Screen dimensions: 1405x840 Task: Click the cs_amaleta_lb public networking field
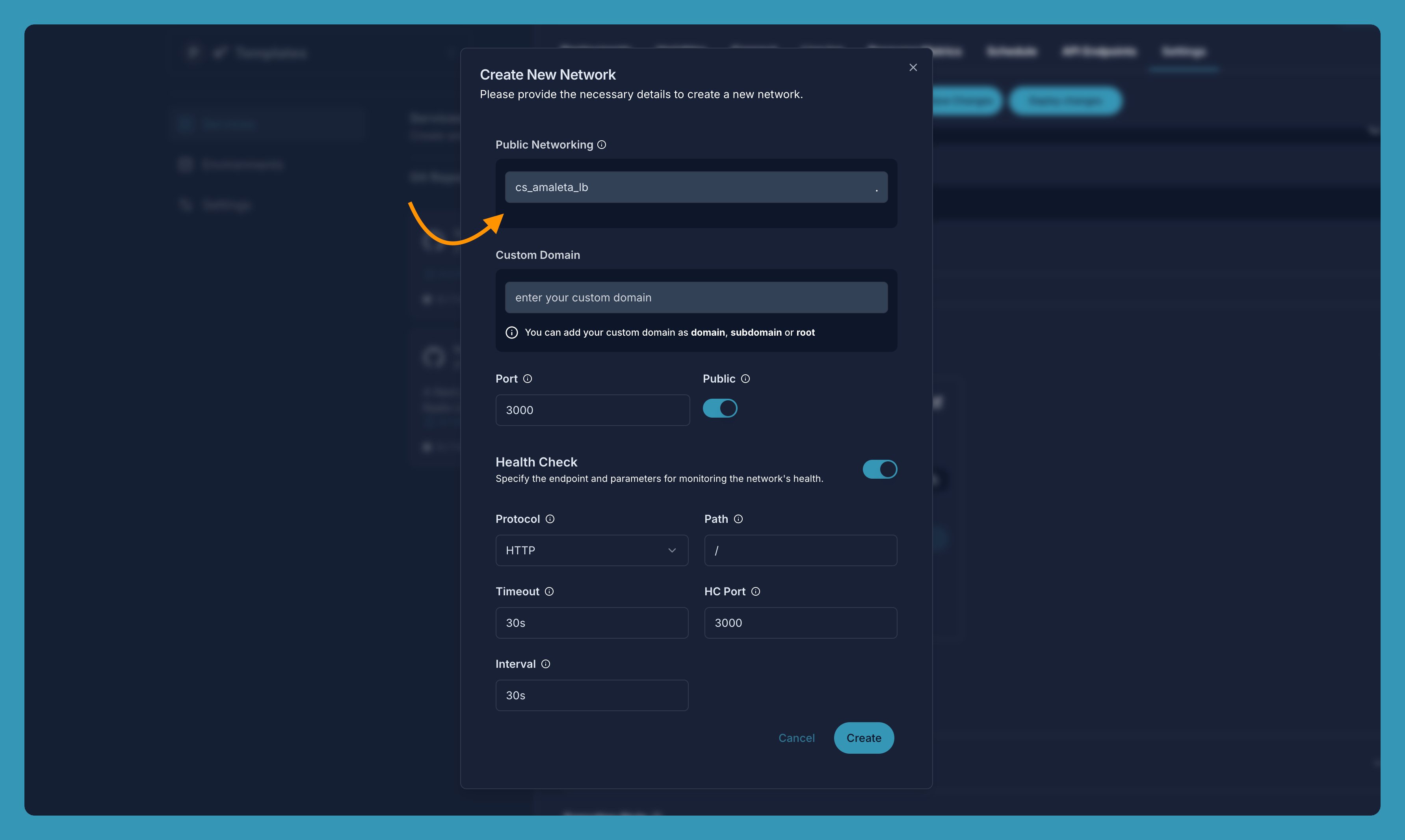tap(696, 188)
